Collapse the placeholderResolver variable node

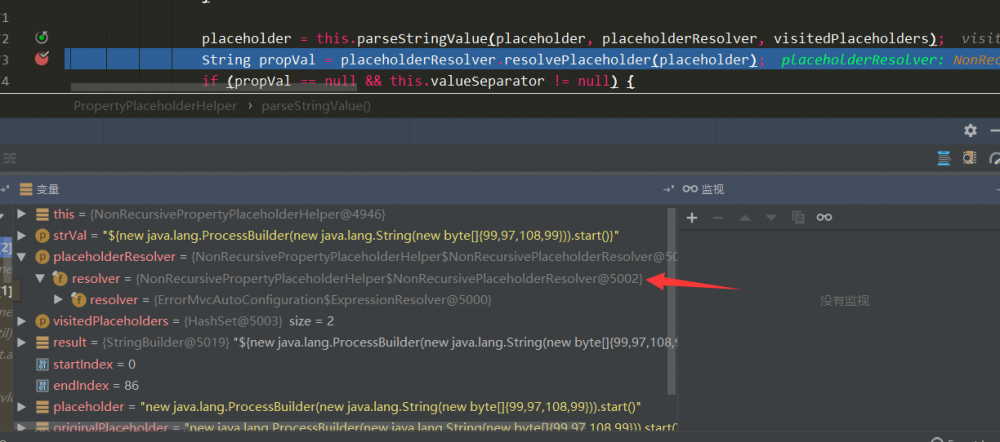pos(22,257)
